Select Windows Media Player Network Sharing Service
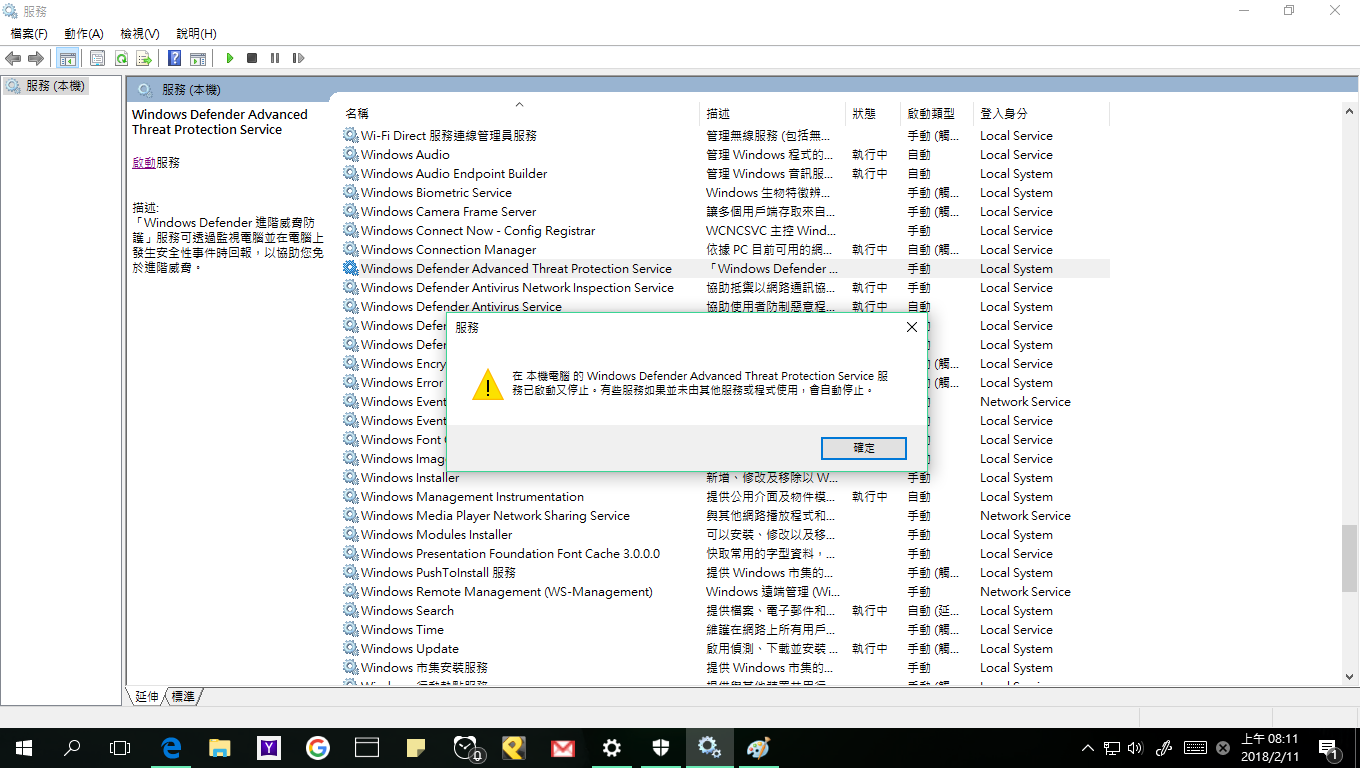The width and height of the screenshot is (1360, 768). point(725,516)
